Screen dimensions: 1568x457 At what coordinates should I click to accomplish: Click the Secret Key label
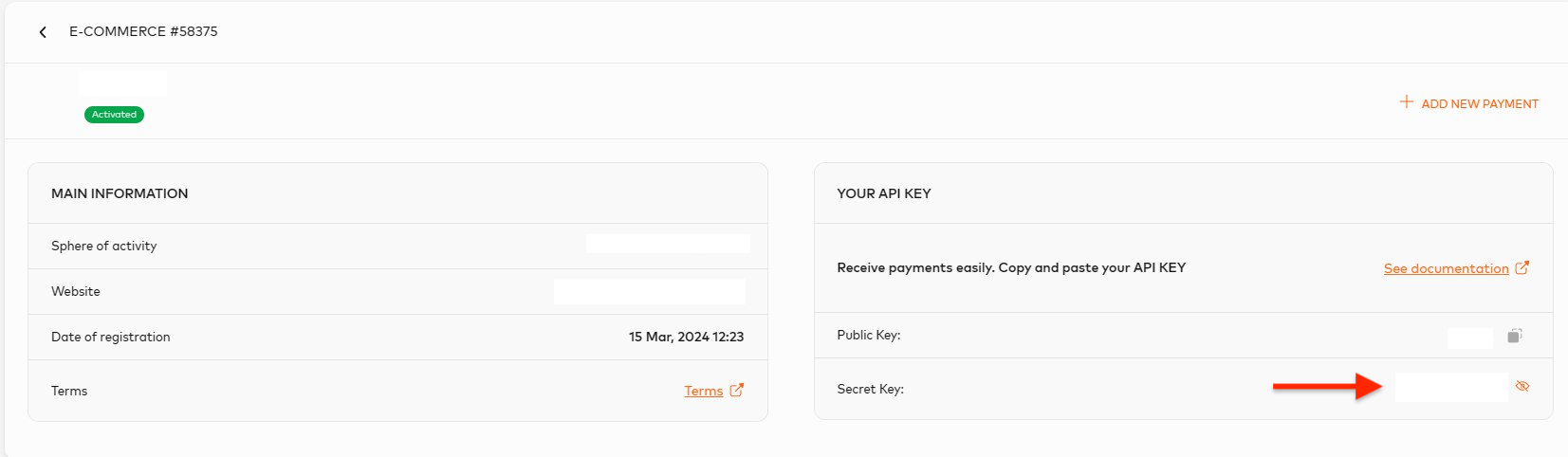point(870,389)
